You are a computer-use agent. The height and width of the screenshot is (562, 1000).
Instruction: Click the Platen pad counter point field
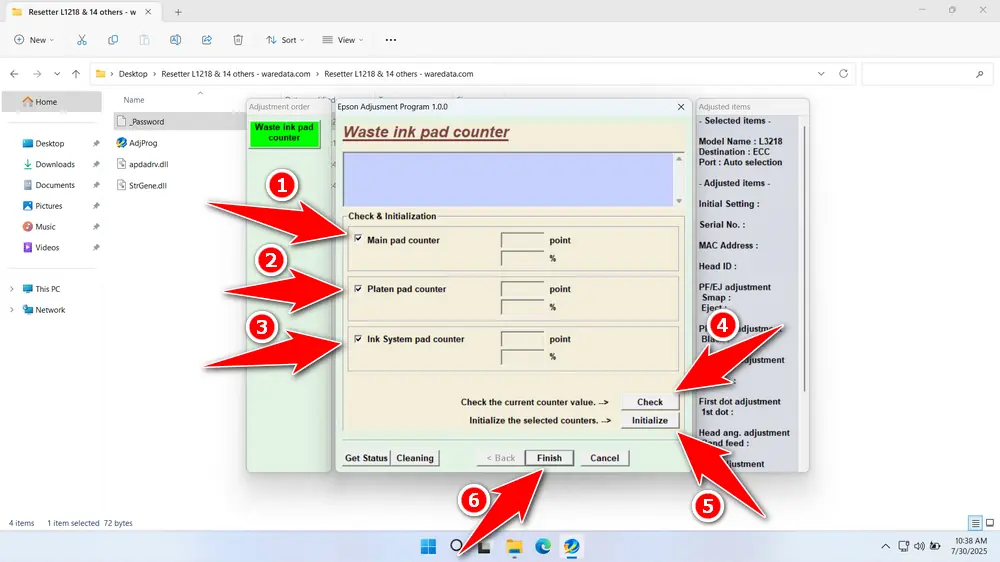[522, 289]
